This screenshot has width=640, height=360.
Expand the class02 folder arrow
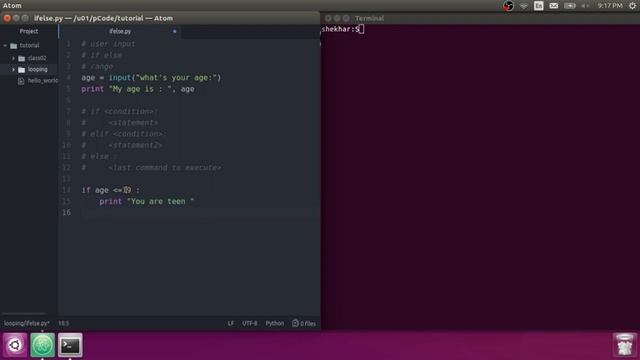click(13, 58)
